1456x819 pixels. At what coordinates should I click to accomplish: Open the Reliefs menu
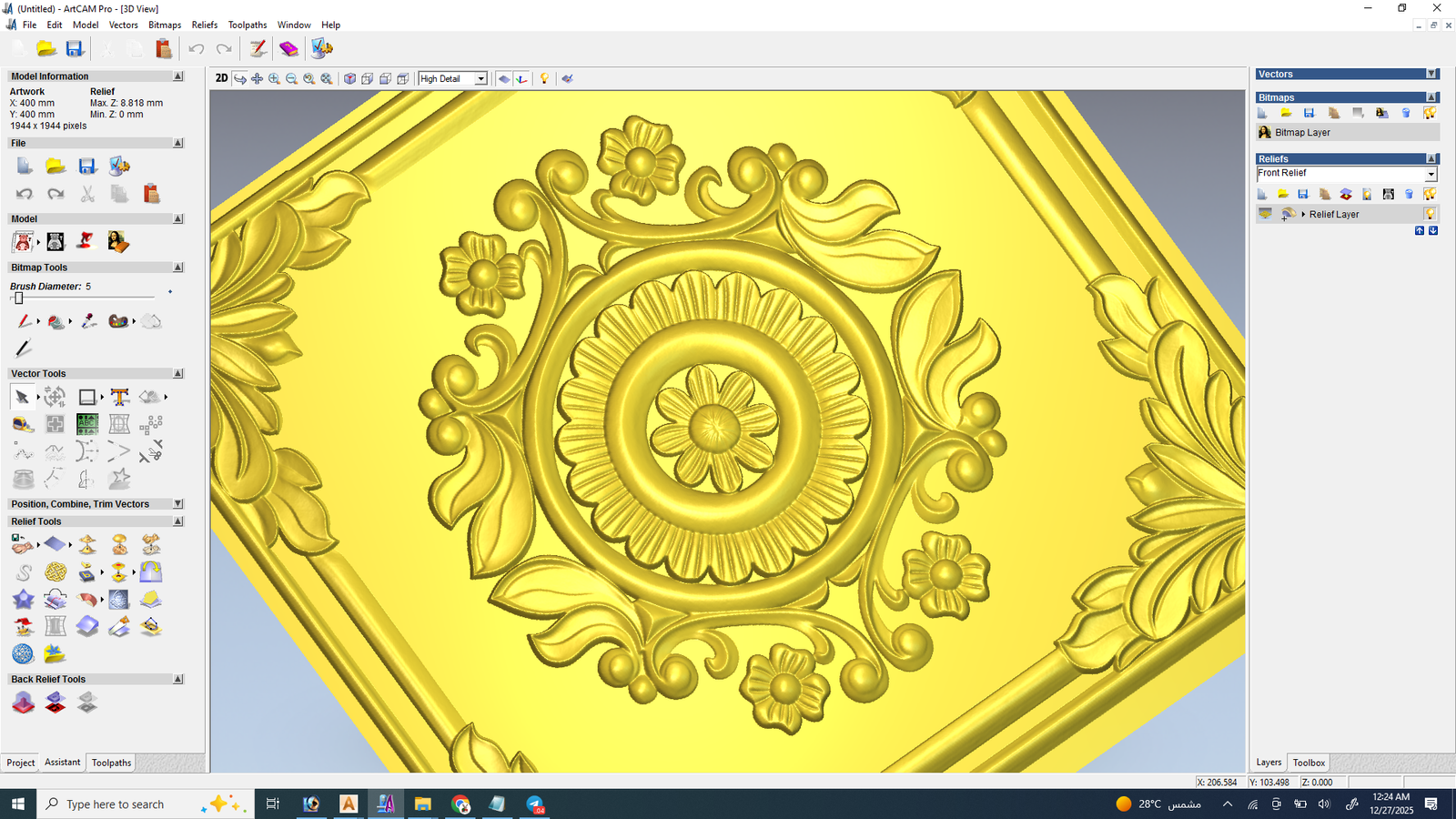(x=204, y=25)
